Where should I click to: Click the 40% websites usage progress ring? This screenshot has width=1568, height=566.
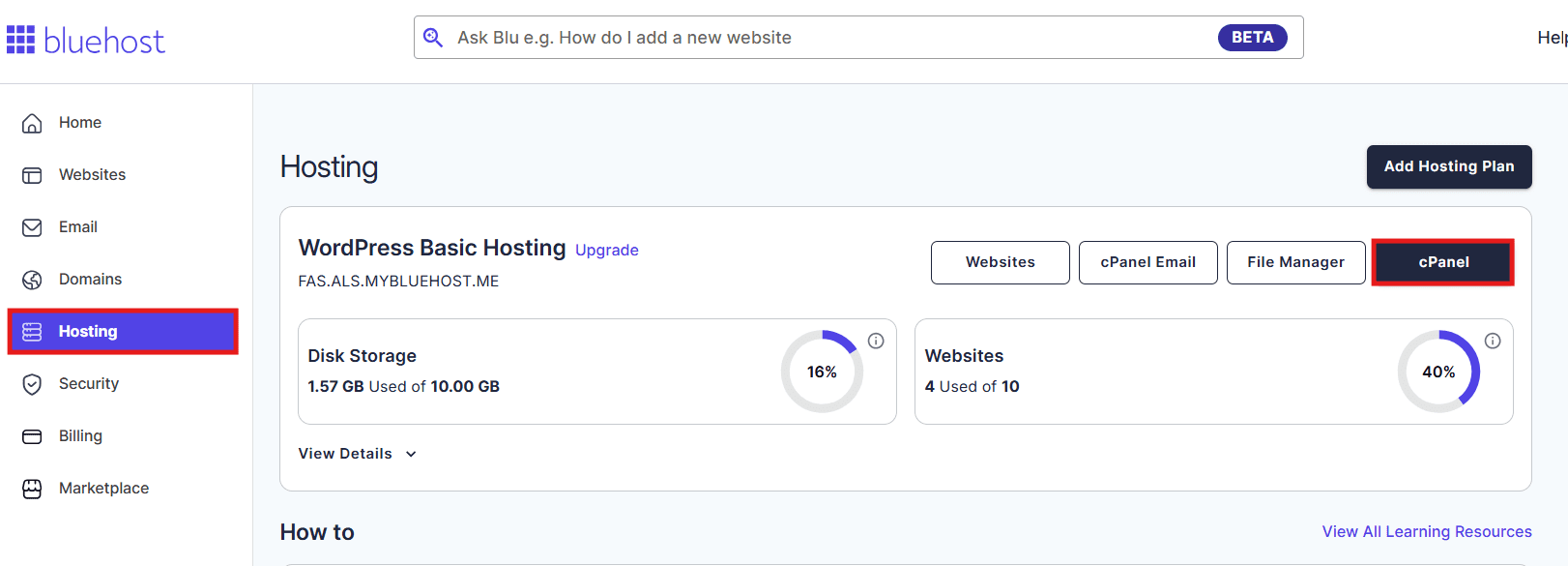[1438, 372]
